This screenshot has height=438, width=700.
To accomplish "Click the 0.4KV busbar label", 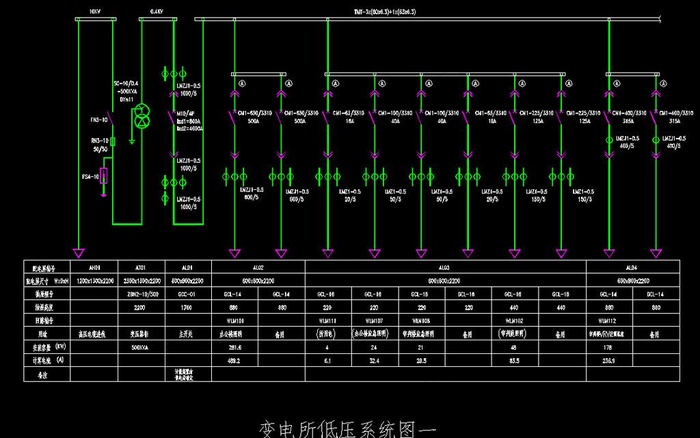I will pos(156,12).
